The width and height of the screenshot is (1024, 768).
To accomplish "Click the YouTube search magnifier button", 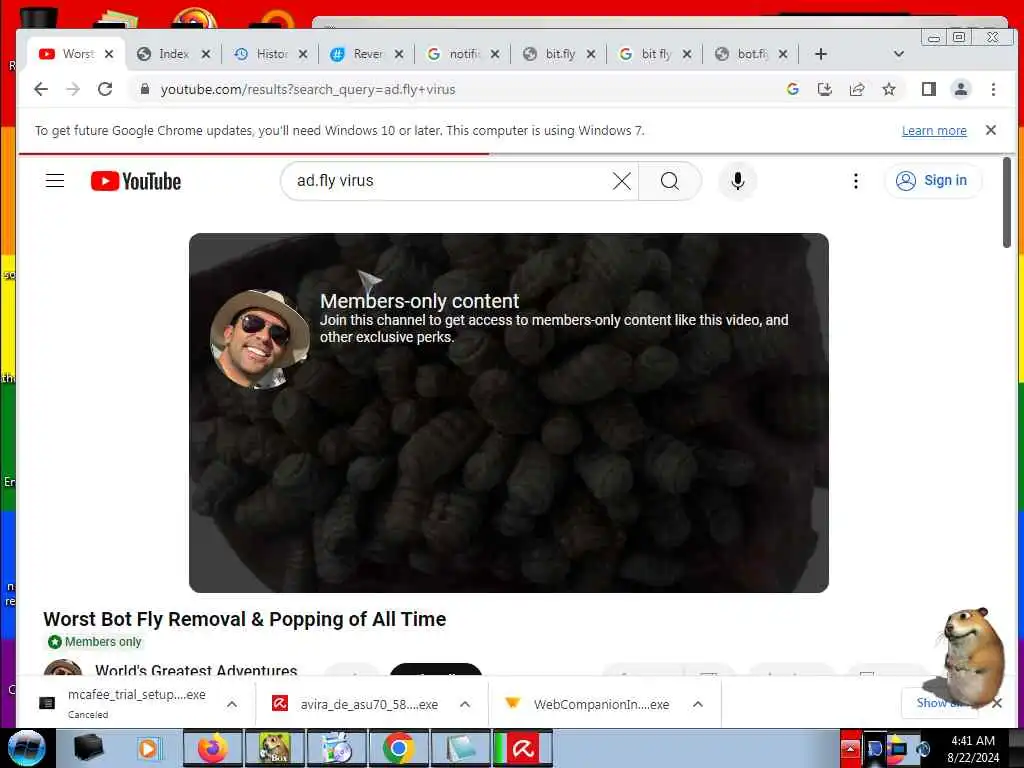I will (670, 181).
